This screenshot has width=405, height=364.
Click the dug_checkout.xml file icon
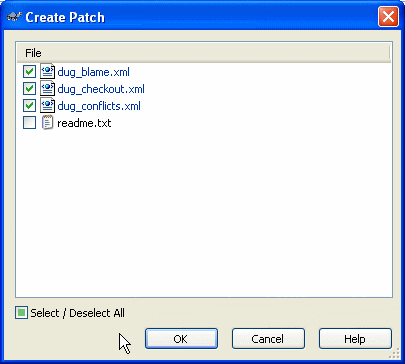click(x=47, y=88)
